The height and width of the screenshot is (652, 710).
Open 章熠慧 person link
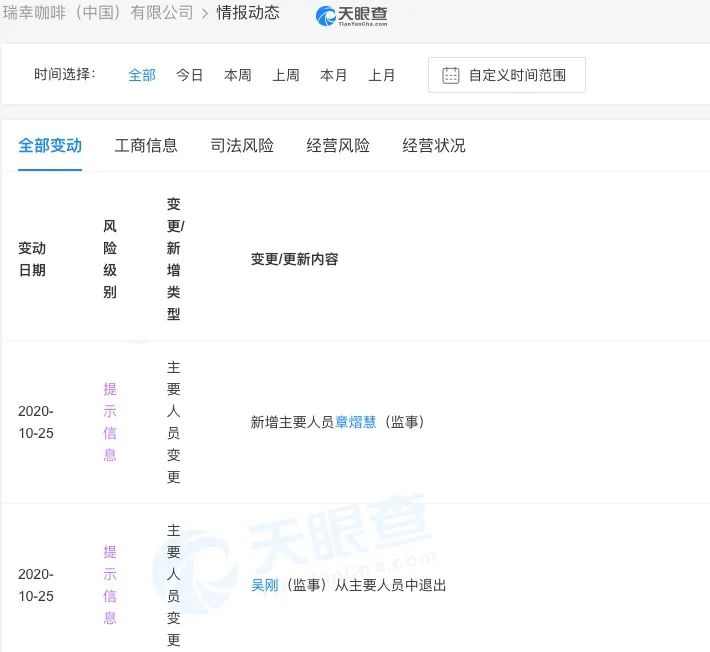(x=355, y=422)
